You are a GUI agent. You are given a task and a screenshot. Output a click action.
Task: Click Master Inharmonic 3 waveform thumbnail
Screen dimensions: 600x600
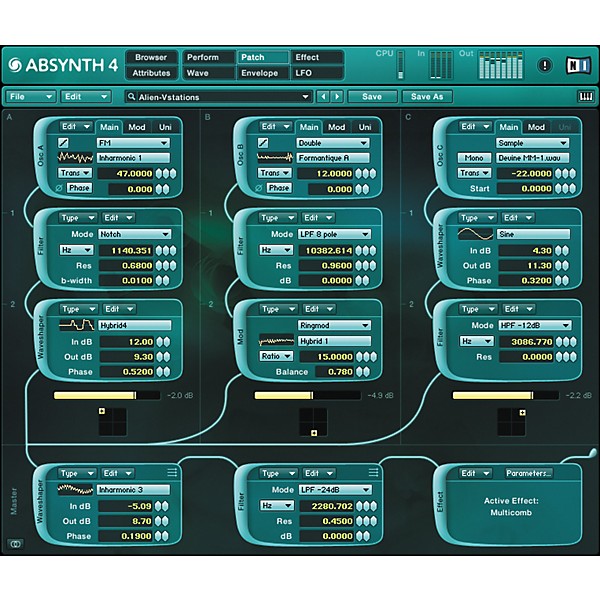pyautogui.click(x=75, y=489)
